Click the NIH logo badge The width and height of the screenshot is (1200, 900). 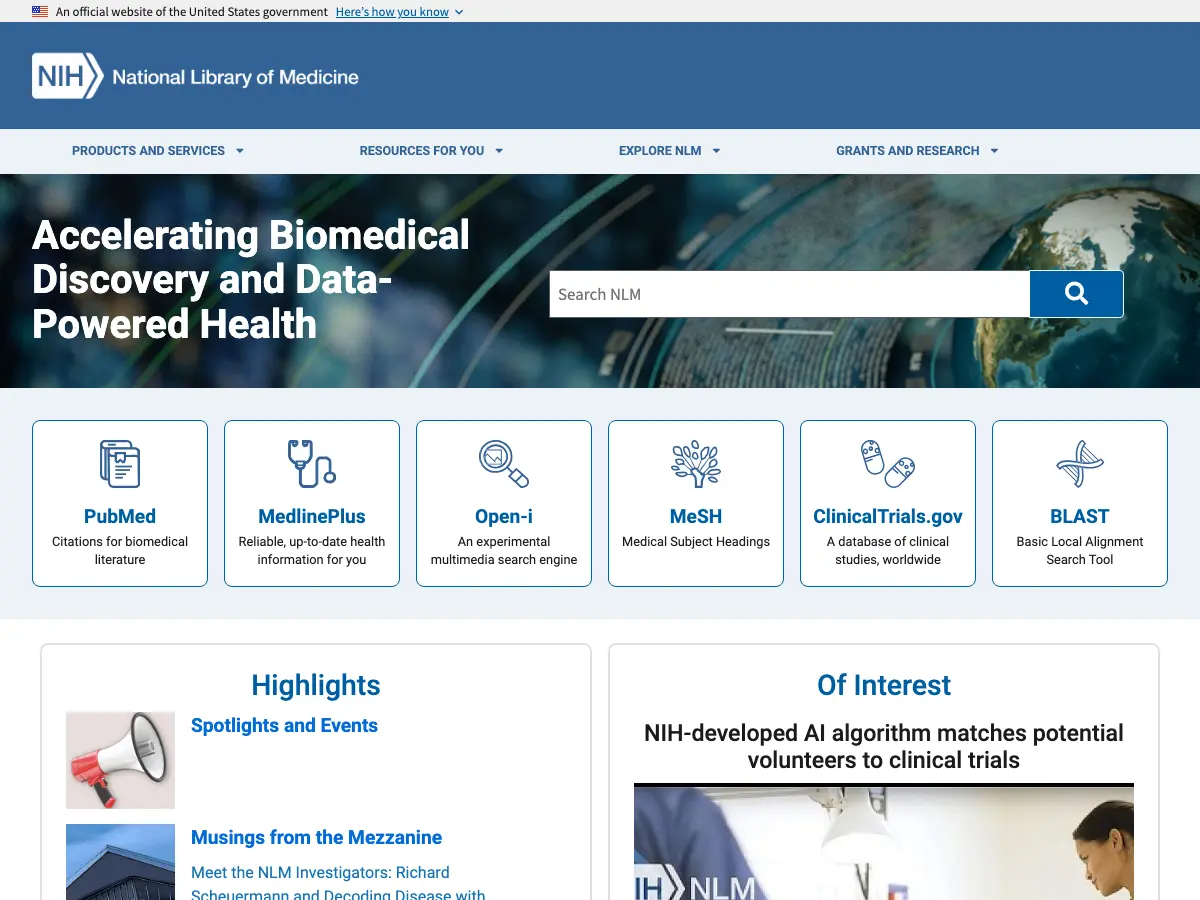[x=67, y=76]
